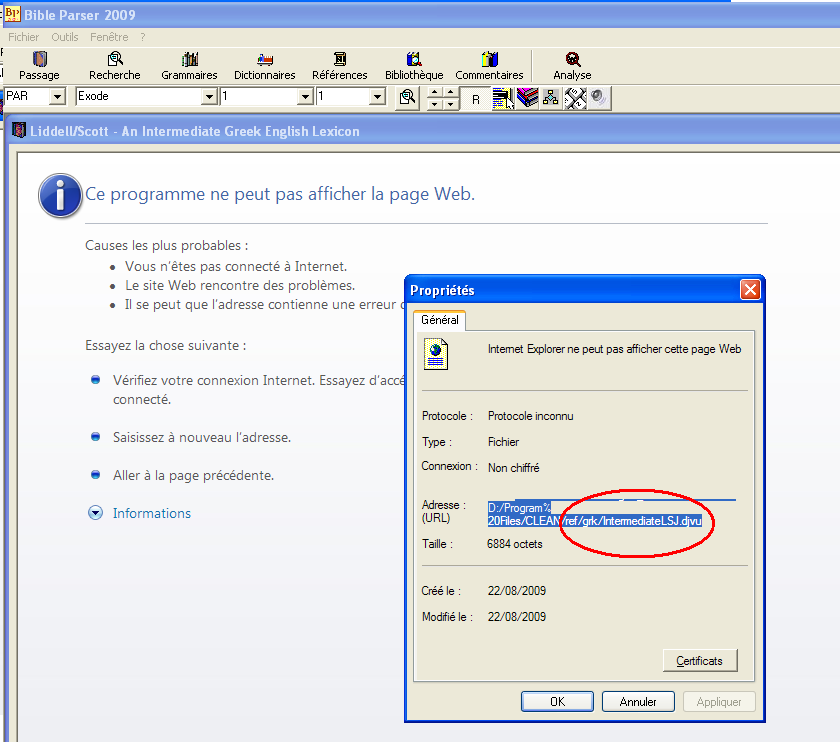Open the Recherche search tool

tap(115, 66)
